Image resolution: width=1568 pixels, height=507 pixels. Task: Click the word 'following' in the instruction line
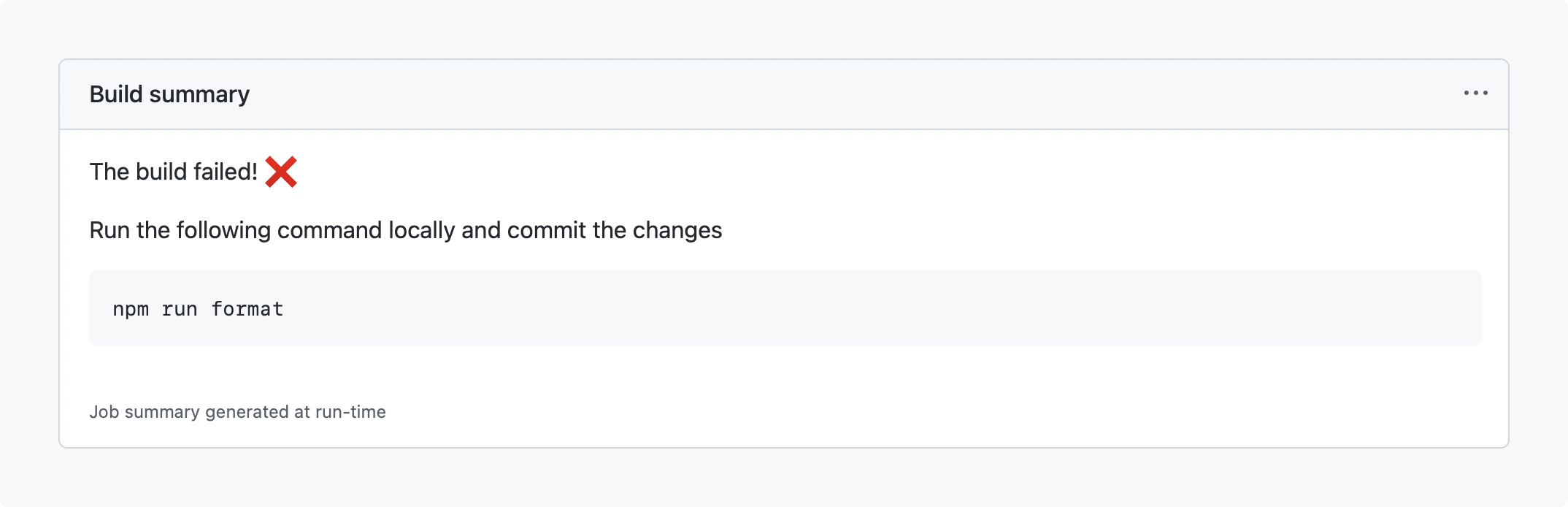223,230
